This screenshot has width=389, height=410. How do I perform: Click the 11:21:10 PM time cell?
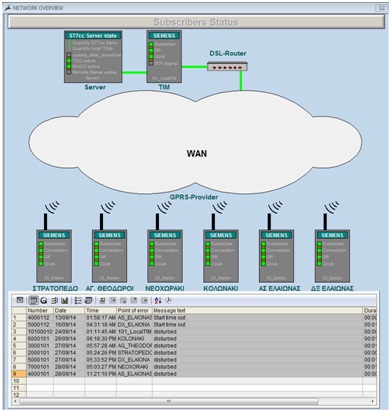point(101,374)
